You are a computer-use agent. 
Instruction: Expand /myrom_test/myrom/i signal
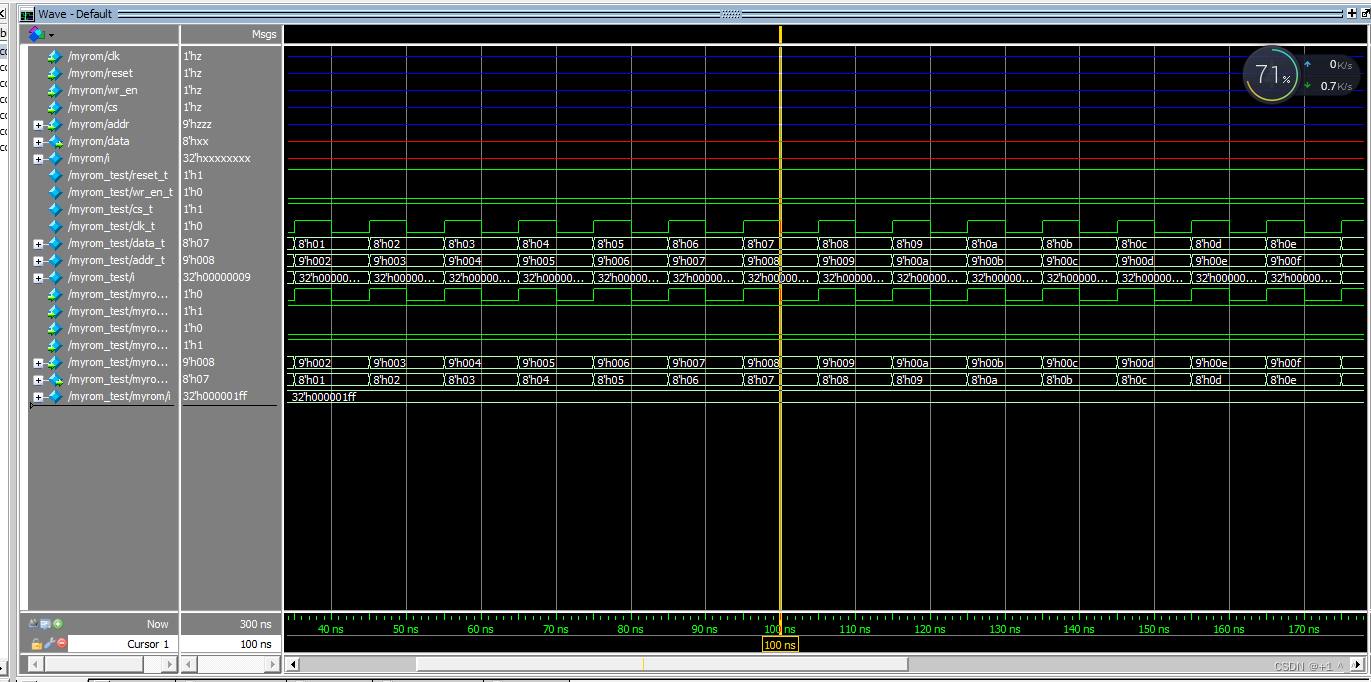pos(38,397)
